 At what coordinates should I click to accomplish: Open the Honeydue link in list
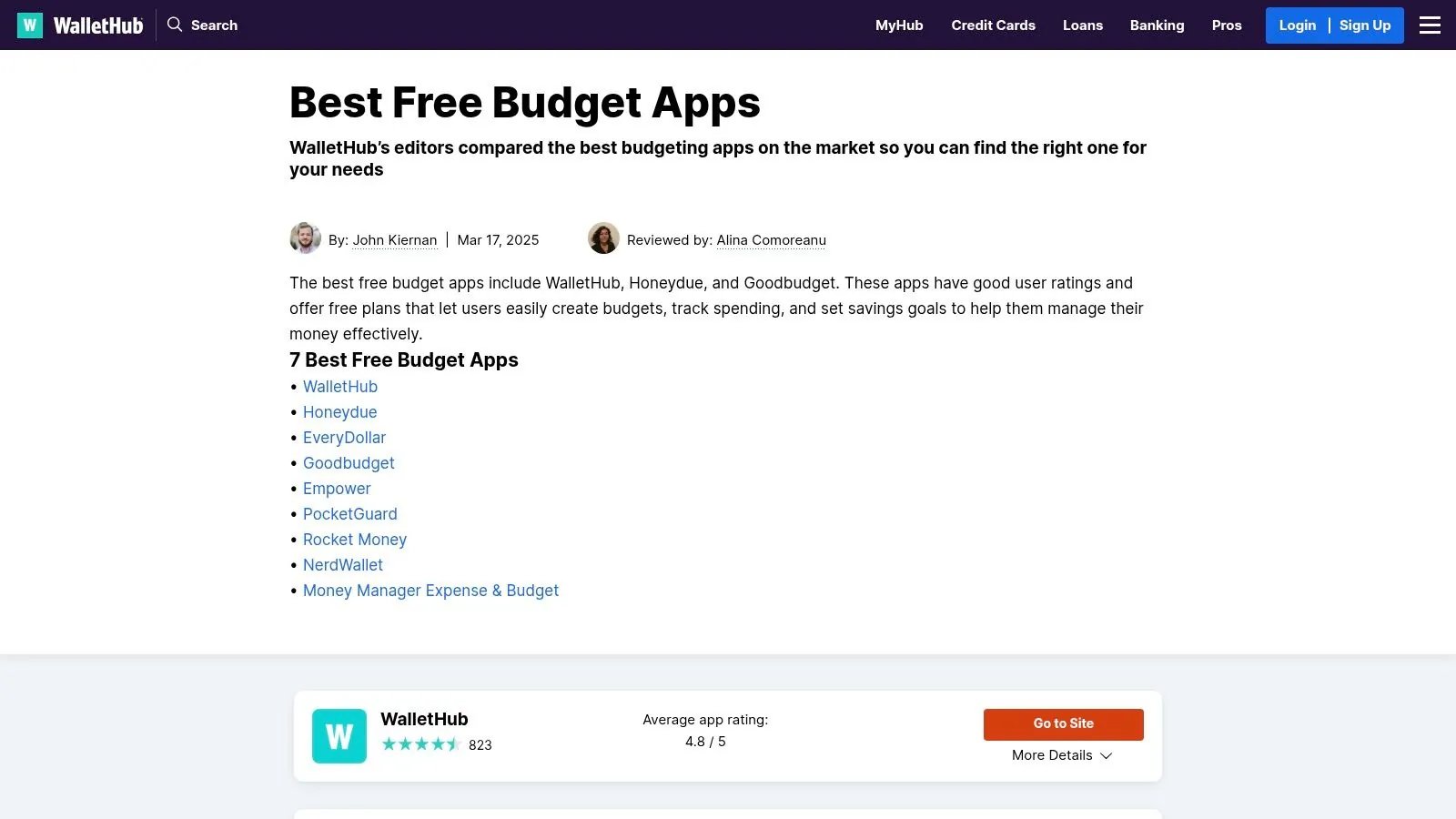click(x=339, y=412)
